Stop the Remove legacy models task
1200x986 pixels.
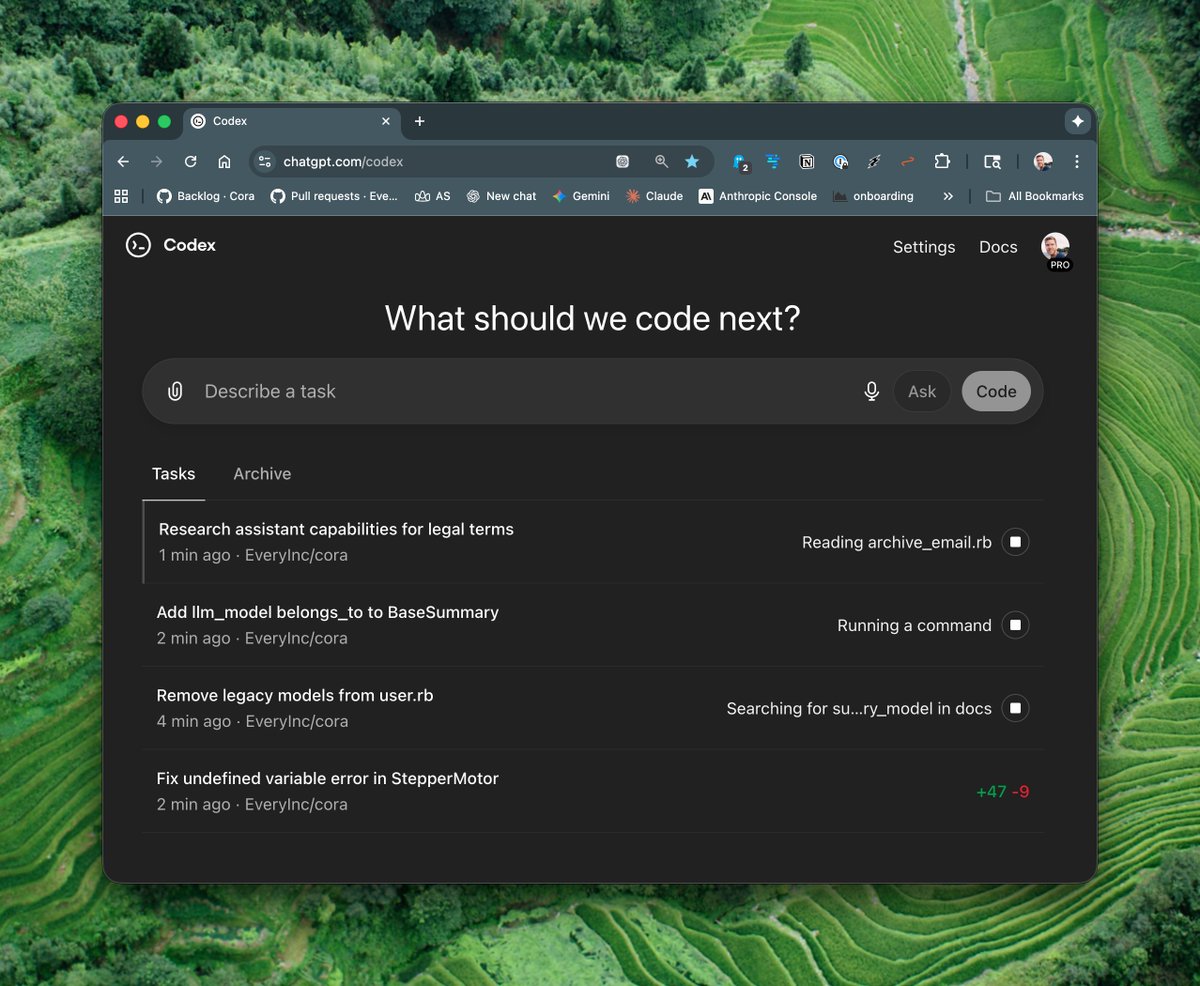(1015, 708)
